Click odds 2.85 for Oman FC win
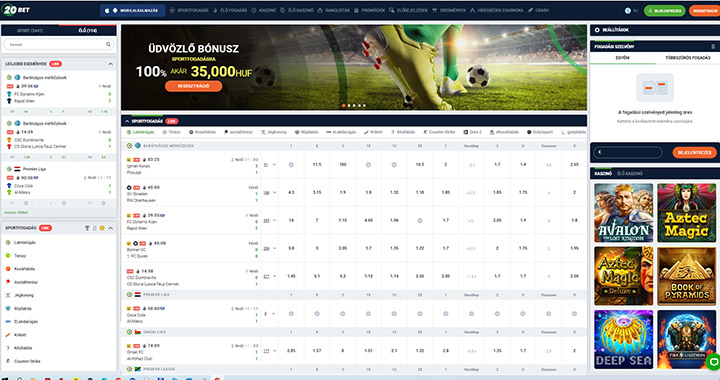 [x=291, y=351]
